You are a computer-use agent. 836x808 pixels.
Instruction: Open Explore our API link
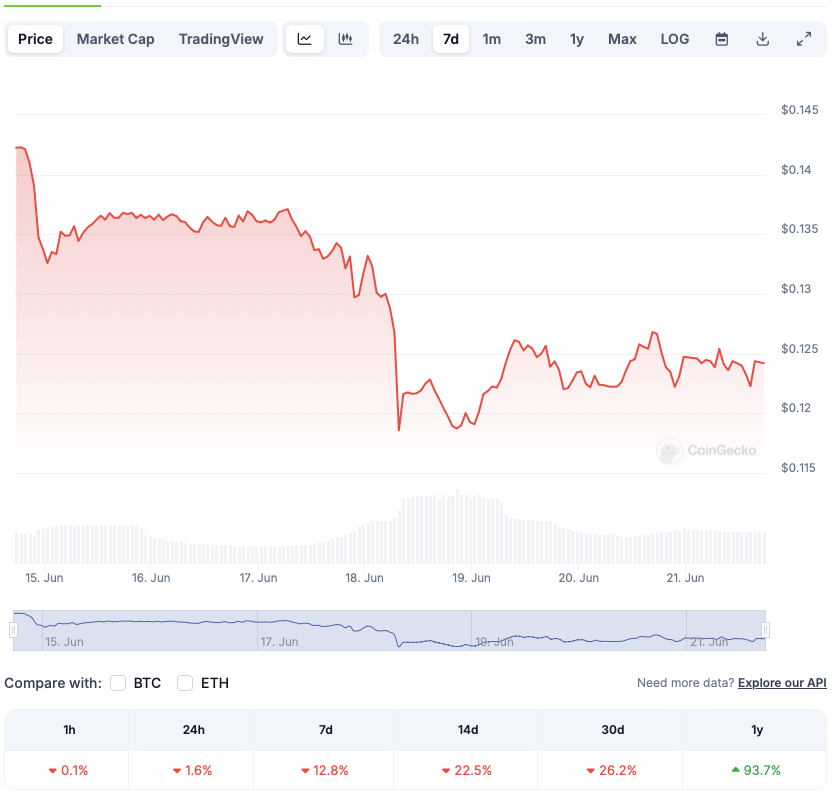tap(782, 683)
